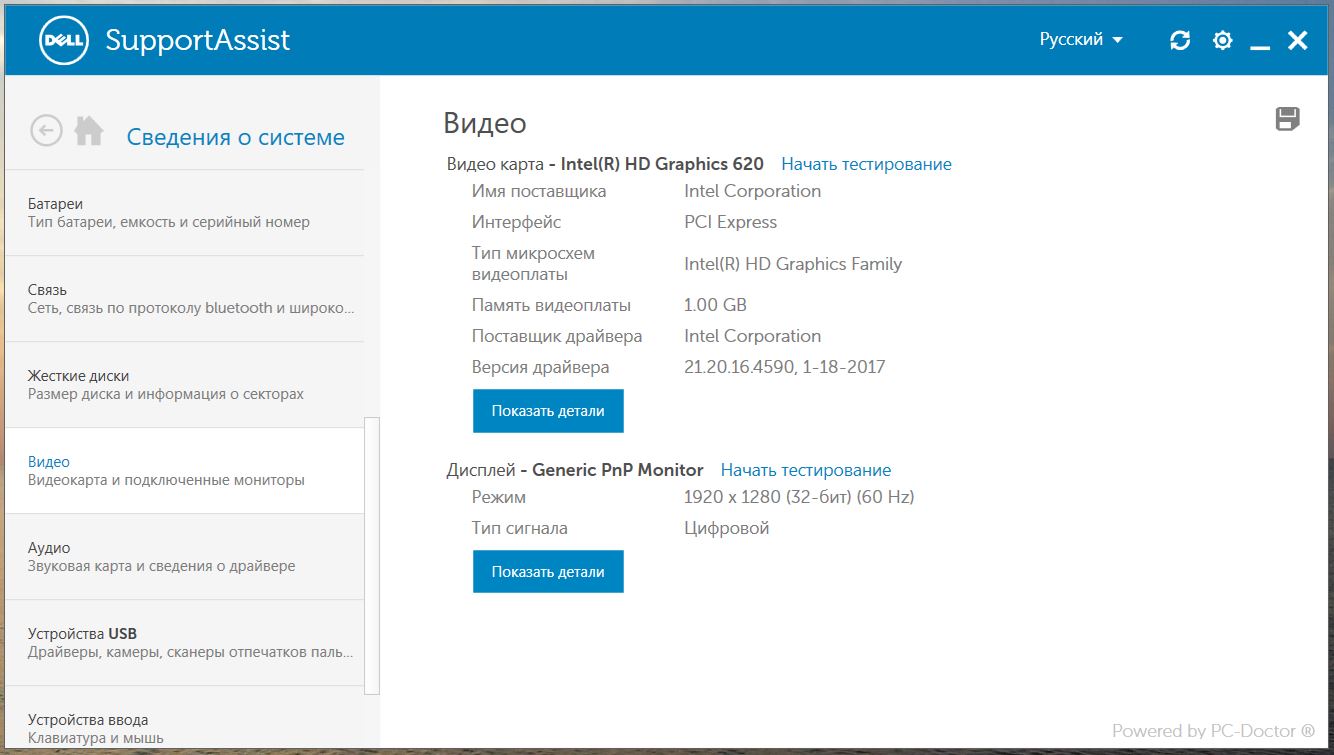Open the Аудио section
1334x755 pixels.
point(185,557)
